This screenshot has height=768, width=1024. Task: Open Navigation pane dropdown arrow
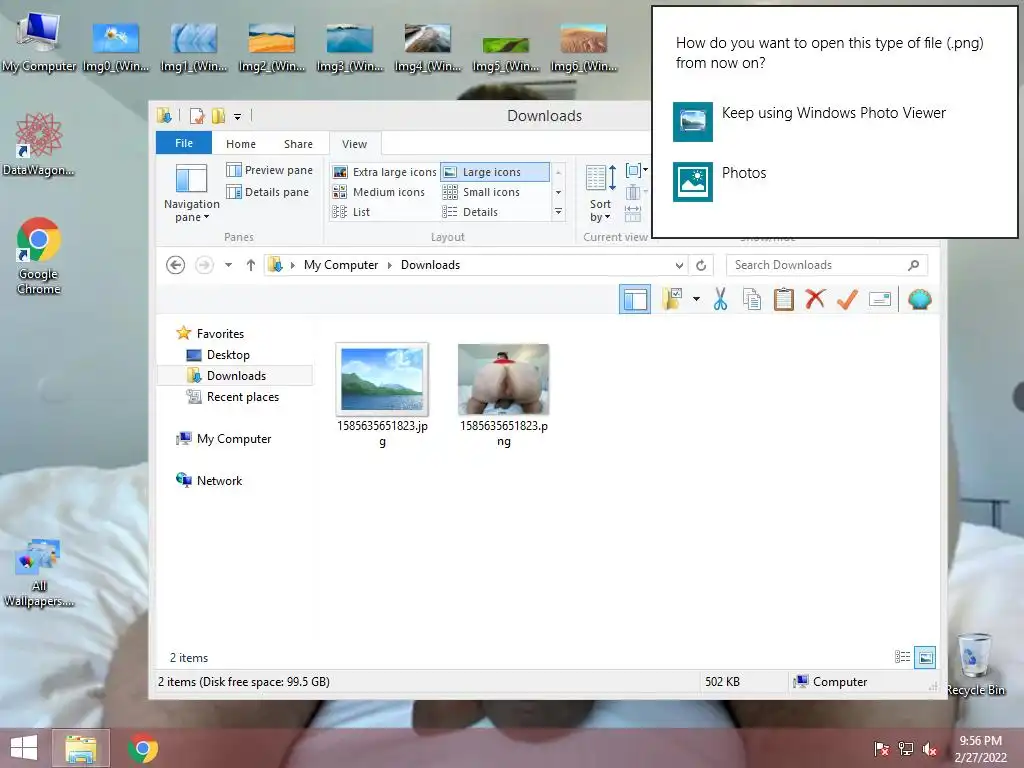(x=206, y=217)
